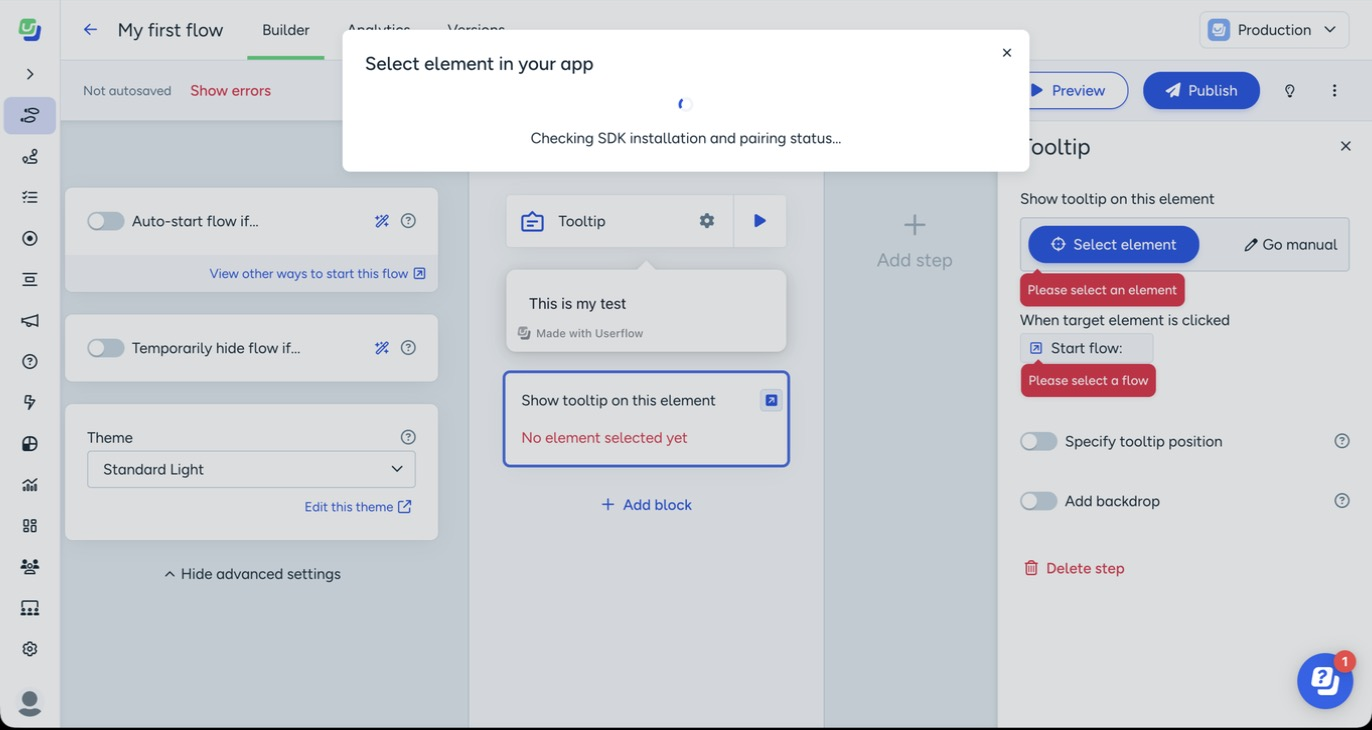Open the Launchers target icon in sidebar

coord(30,238)
